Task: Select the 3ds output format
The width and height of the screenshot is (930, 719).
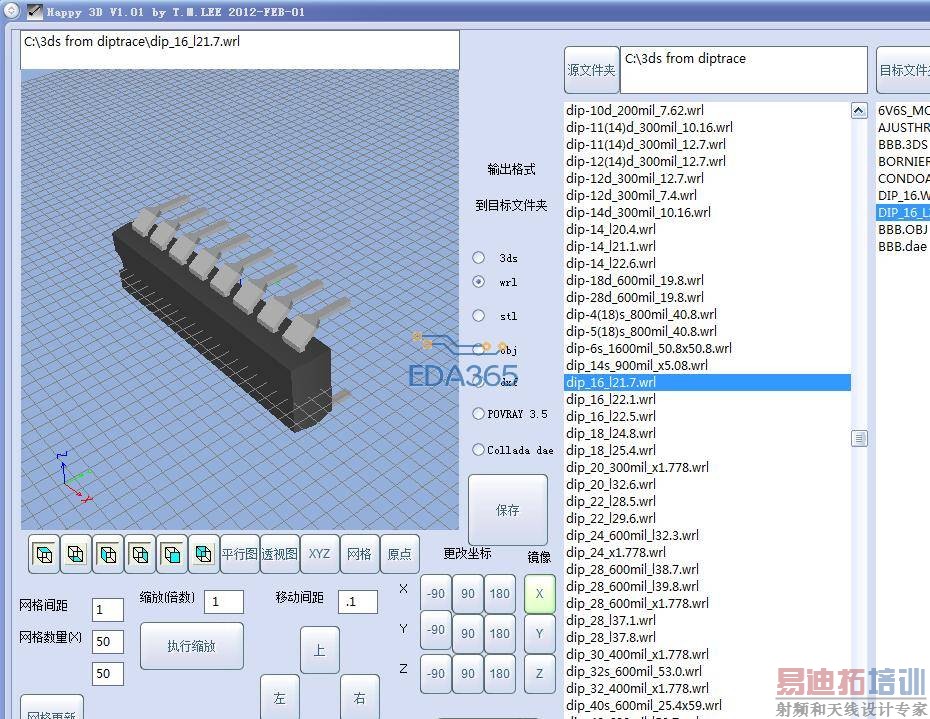Action: coord(479,257)
